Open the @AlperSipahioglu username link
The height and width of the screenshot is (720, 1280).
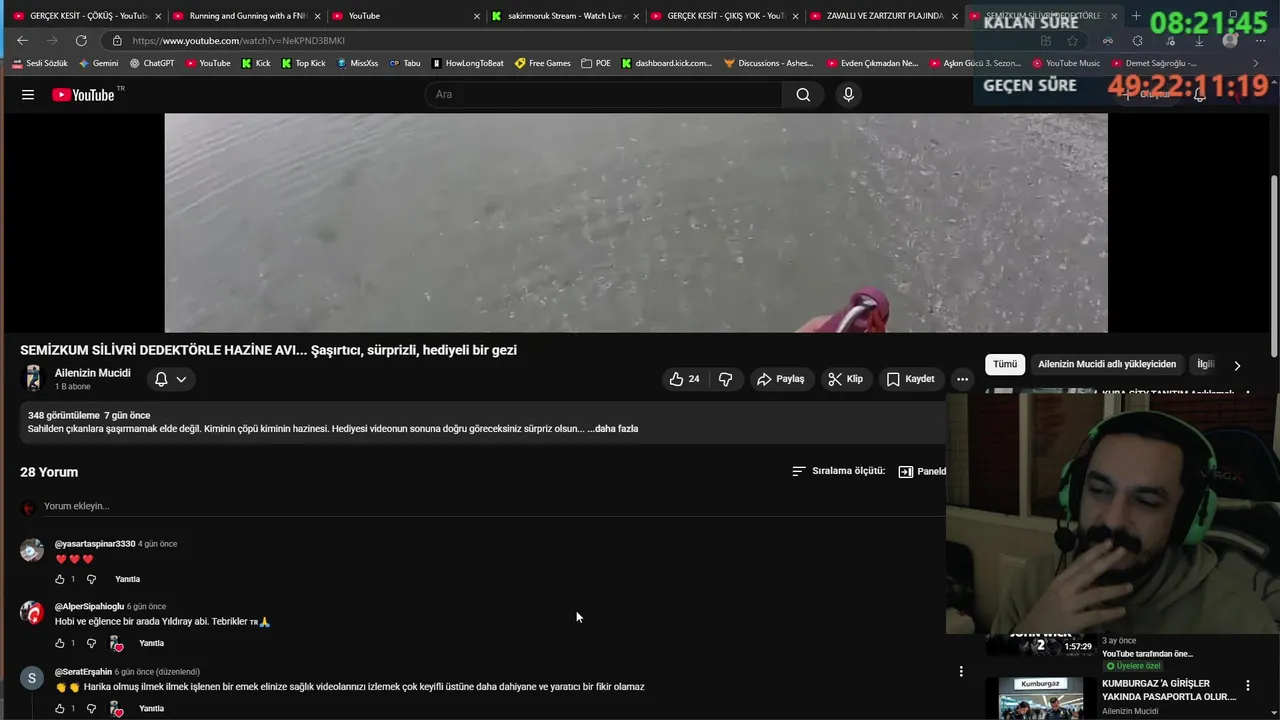point(89,607)
